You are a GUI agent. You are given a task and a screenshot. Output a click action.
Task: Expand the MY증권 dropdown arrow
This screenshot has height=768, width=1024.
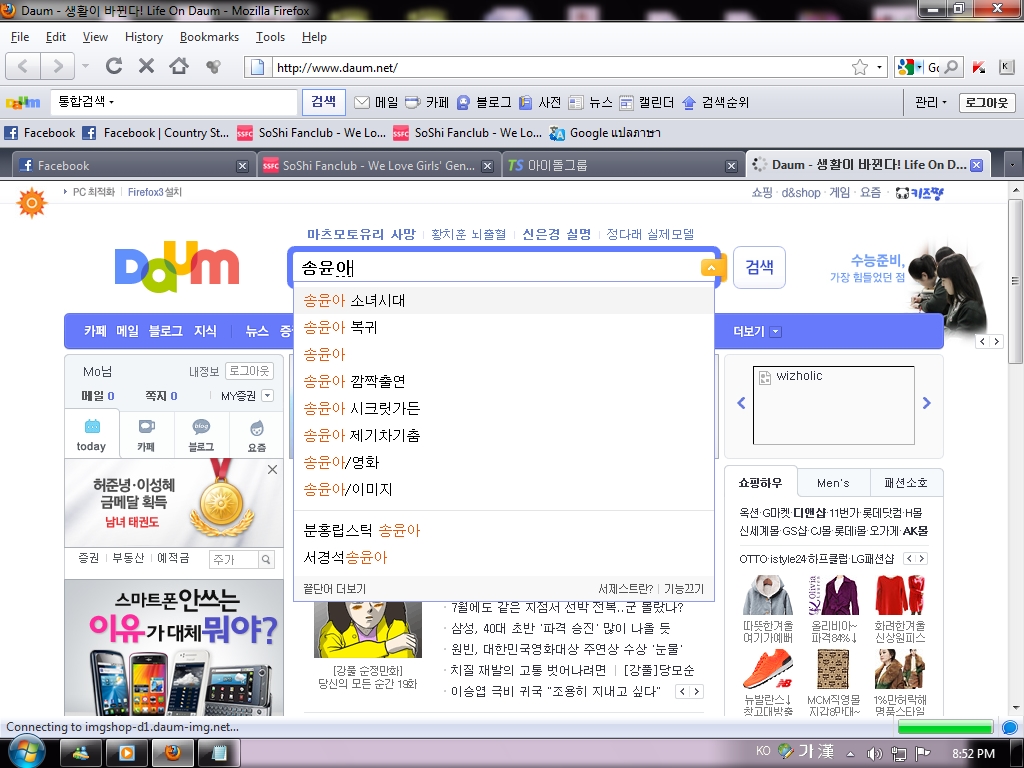267,396
